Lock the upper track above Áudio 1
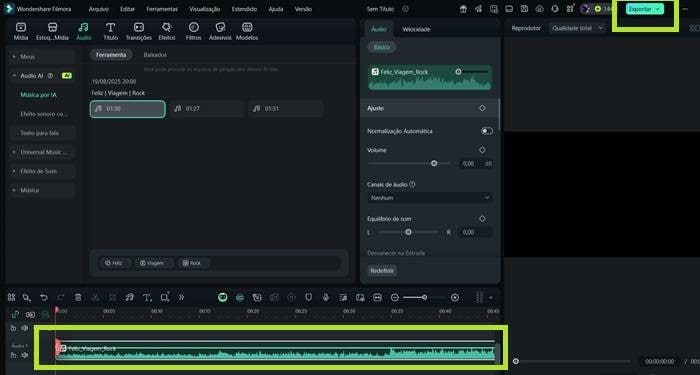 click(13, 328)
